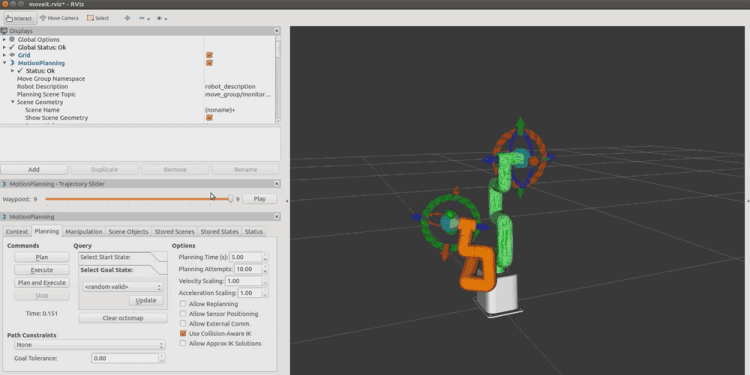This screenshot has width=750, height=375.
Task: Open the Path Constraints None dropdown
Action: [89, 345]
